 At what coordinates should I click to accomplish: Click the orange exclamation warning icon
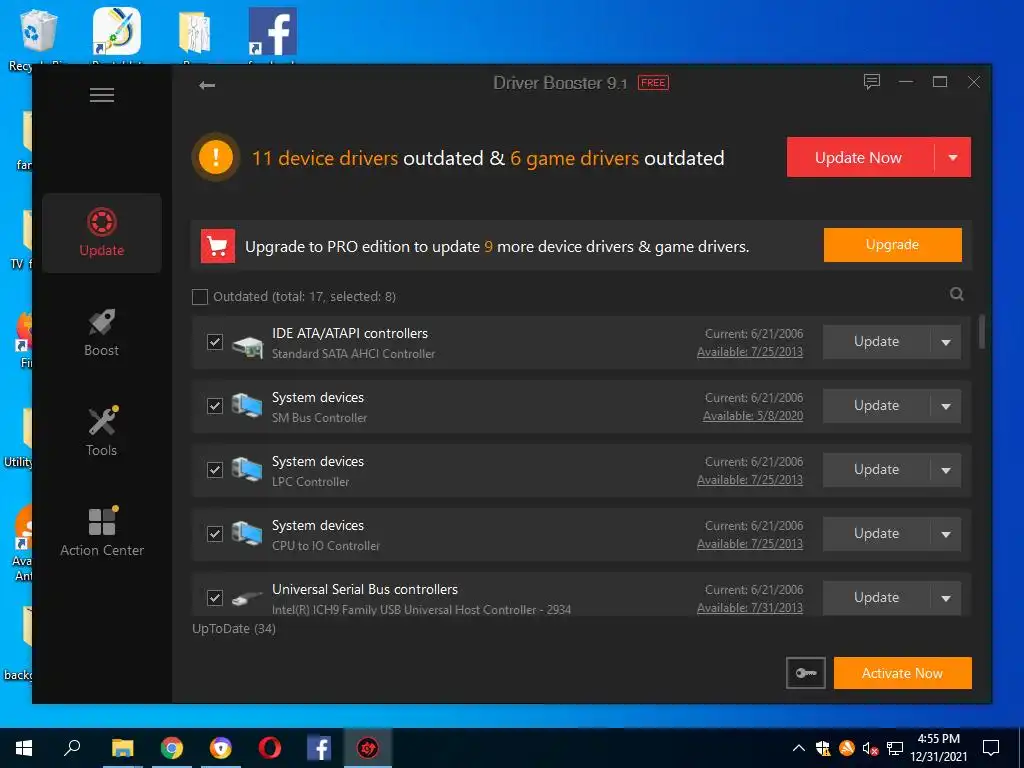point(216,157)
